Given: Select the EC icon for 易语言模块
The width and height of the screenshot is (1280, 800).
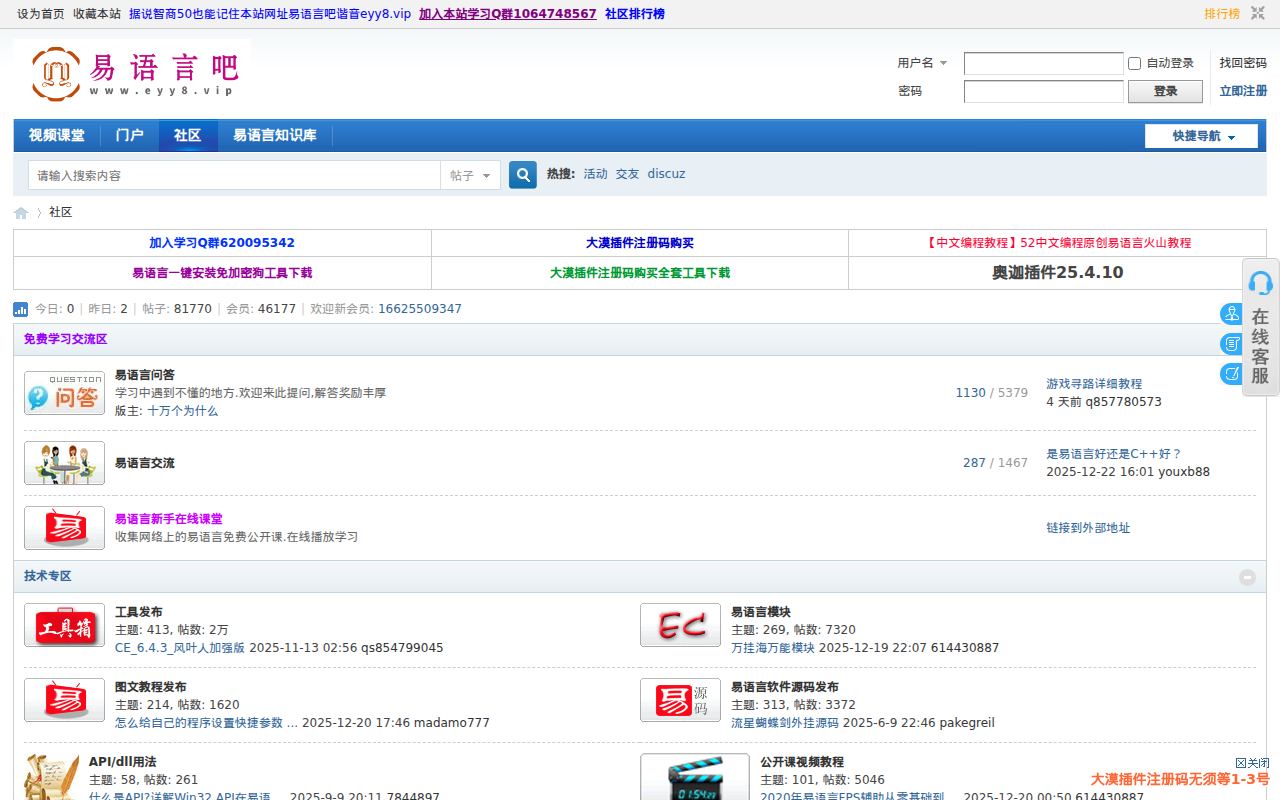Looking at the screenshot, I should click(680, 625).
